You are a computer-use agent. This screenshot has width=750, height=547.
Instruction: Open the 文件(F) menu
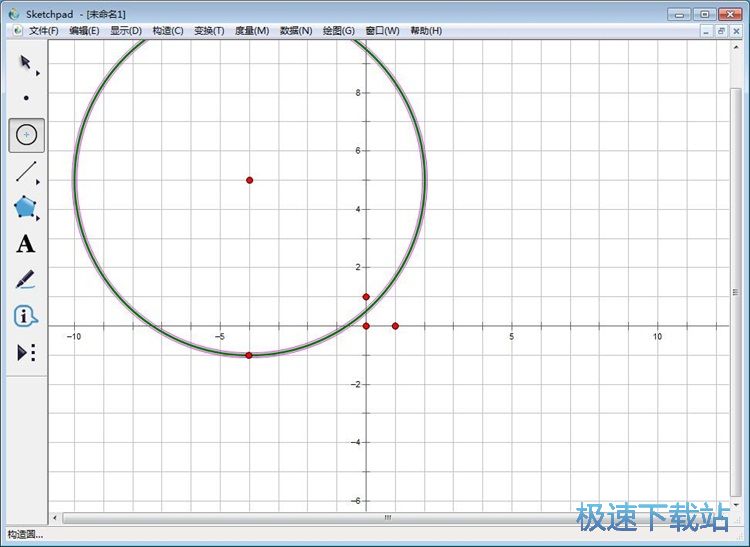coord(44,31)
